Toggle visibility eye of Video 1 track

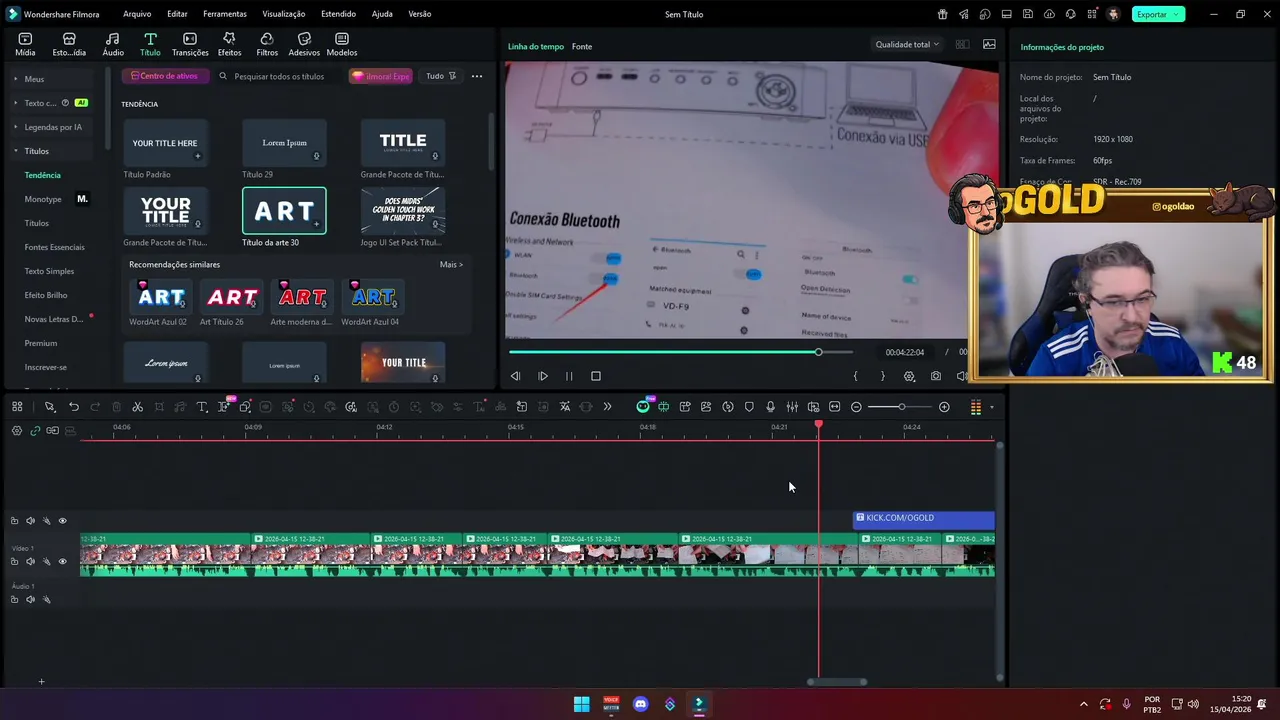pos(62,561)
